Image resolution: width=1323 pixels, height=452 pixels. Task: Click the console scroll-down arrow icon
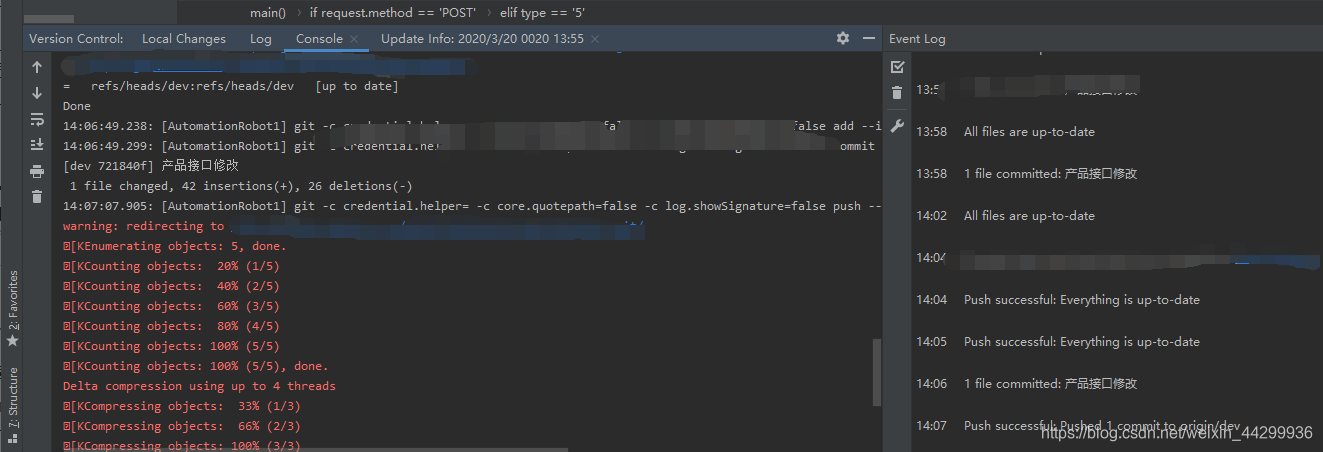(37, 93)
